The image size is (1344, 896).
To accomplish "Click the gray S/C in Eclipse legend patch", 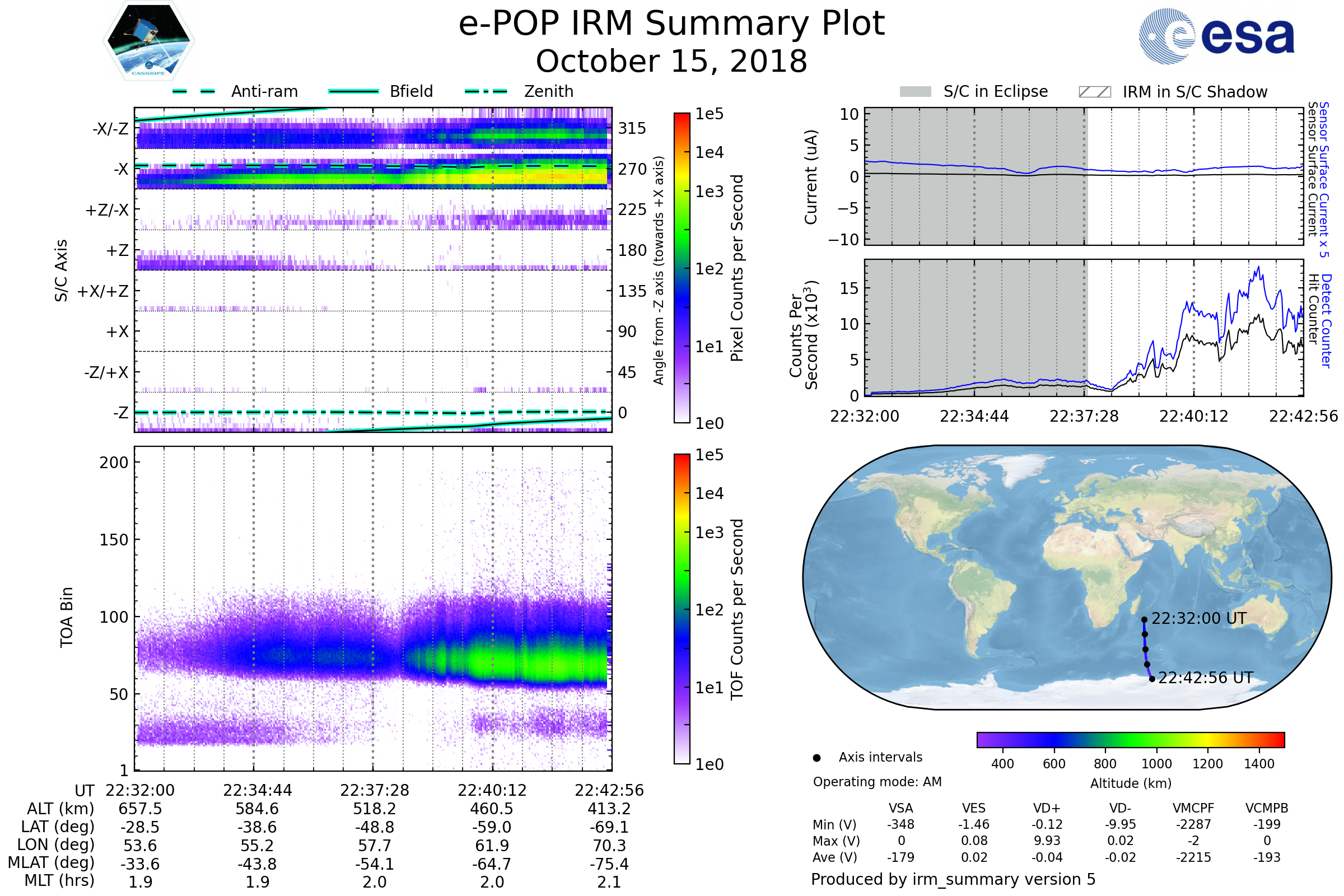I will pyautogui.click(x=915, y=92).
